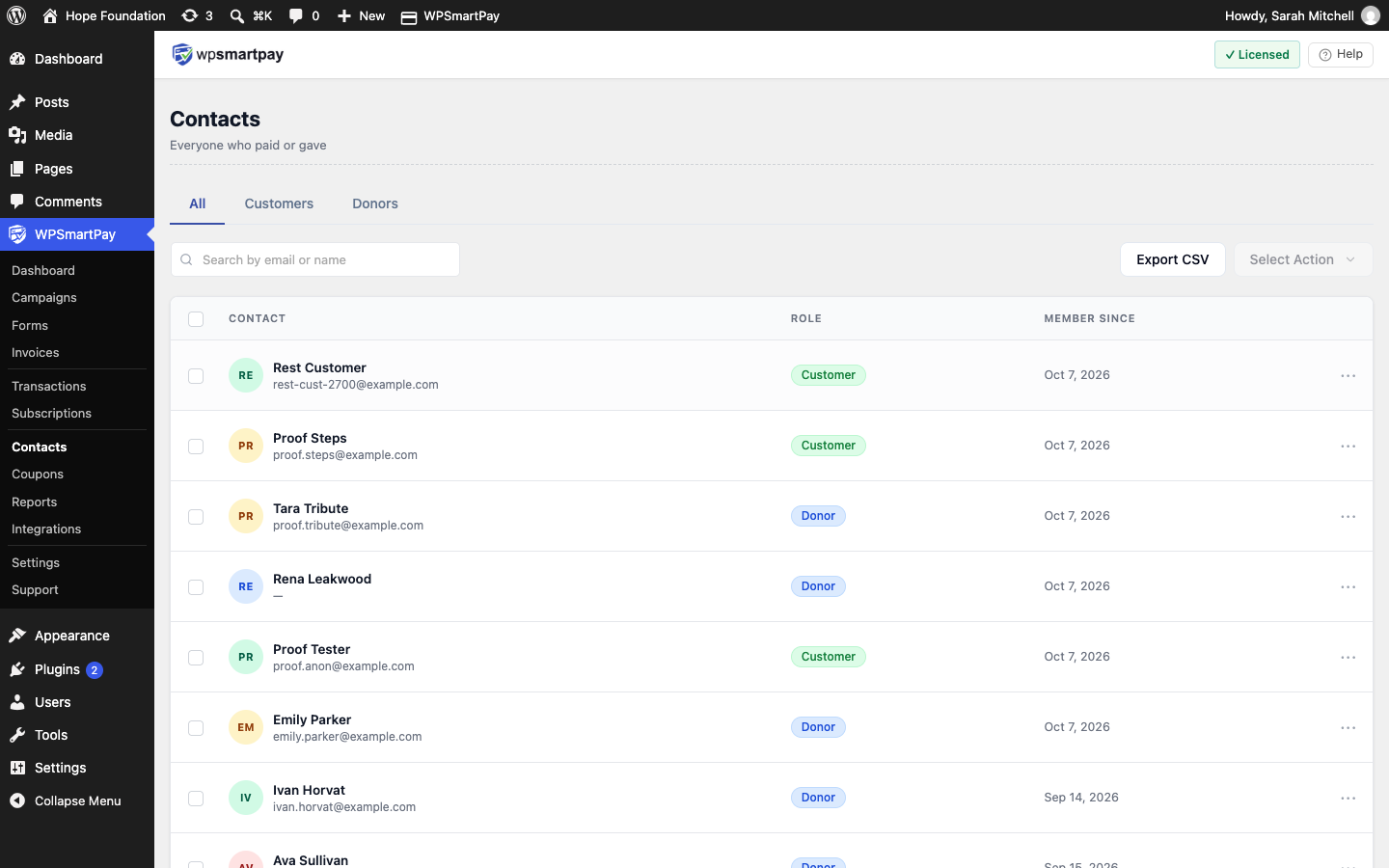This screenshot has height=868, width=1389.
Task: Open the comments bubble in admin bar
Action: (304, 15)
